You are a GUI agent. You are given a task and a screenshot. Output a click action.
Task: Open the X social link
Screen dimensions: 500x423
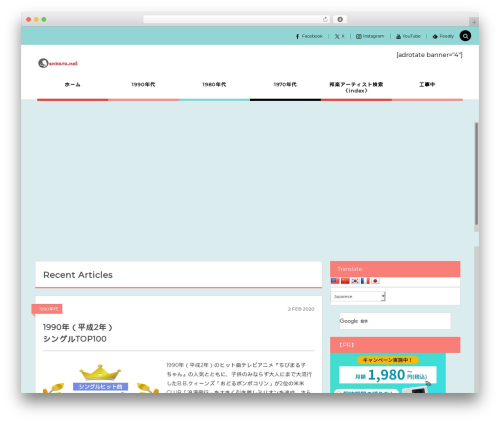(x=340, y=36)
